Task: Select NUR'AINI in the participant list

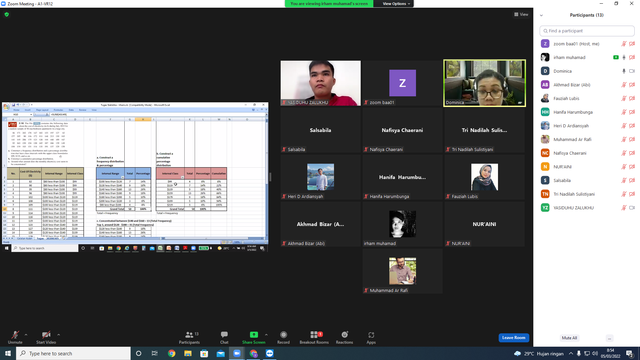Action: pyautogui.click(x=587, y=167)
